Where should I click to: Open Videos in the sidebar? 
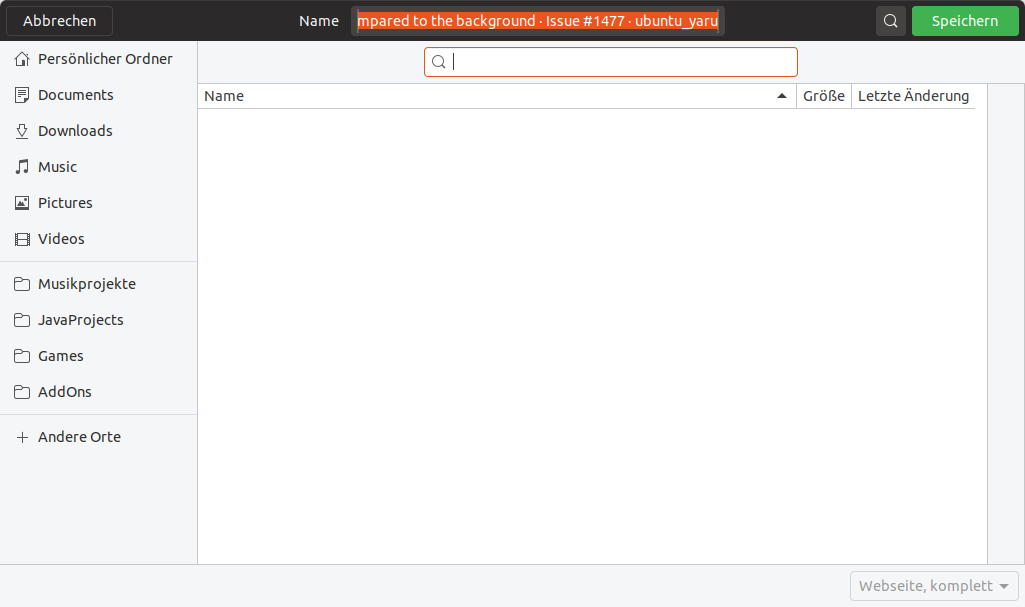98,238
